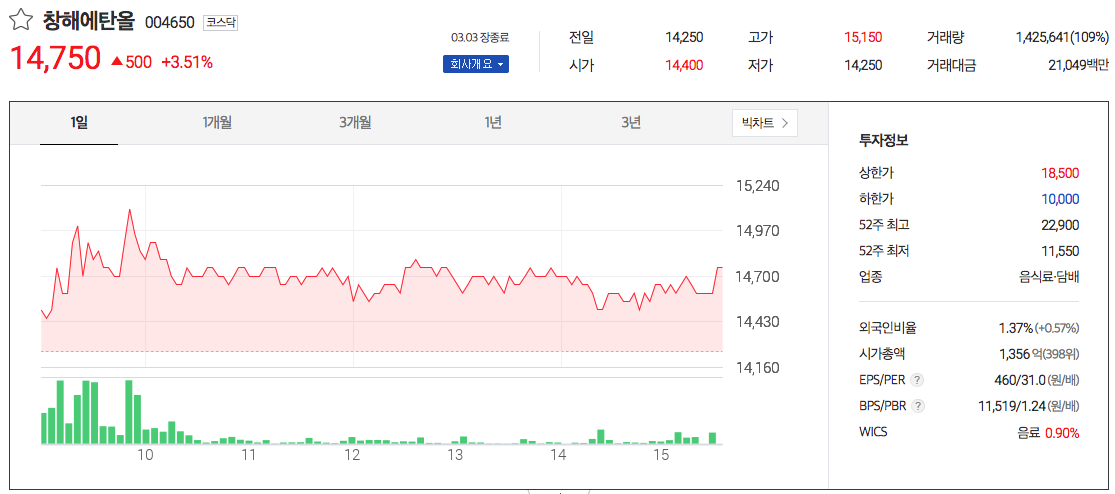Viewport: 1115px width, 494px height.
Task: Click the 시가 value 14,400
Action: click(x=684, y=65)
